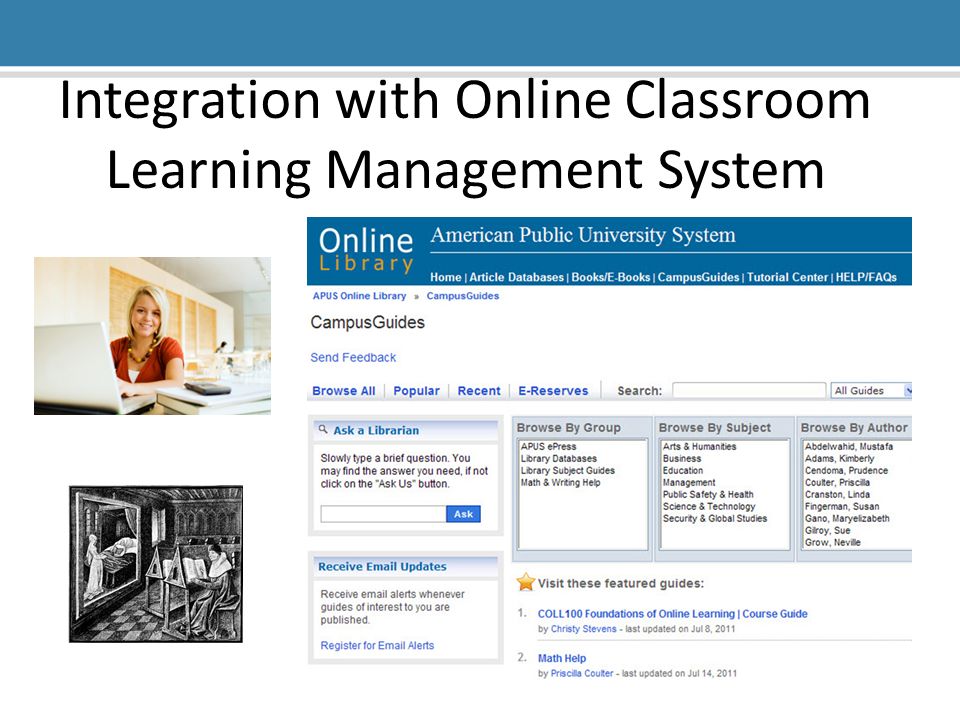Click the Online Library logo
This screenshot has width=960, height=720.
366,250
